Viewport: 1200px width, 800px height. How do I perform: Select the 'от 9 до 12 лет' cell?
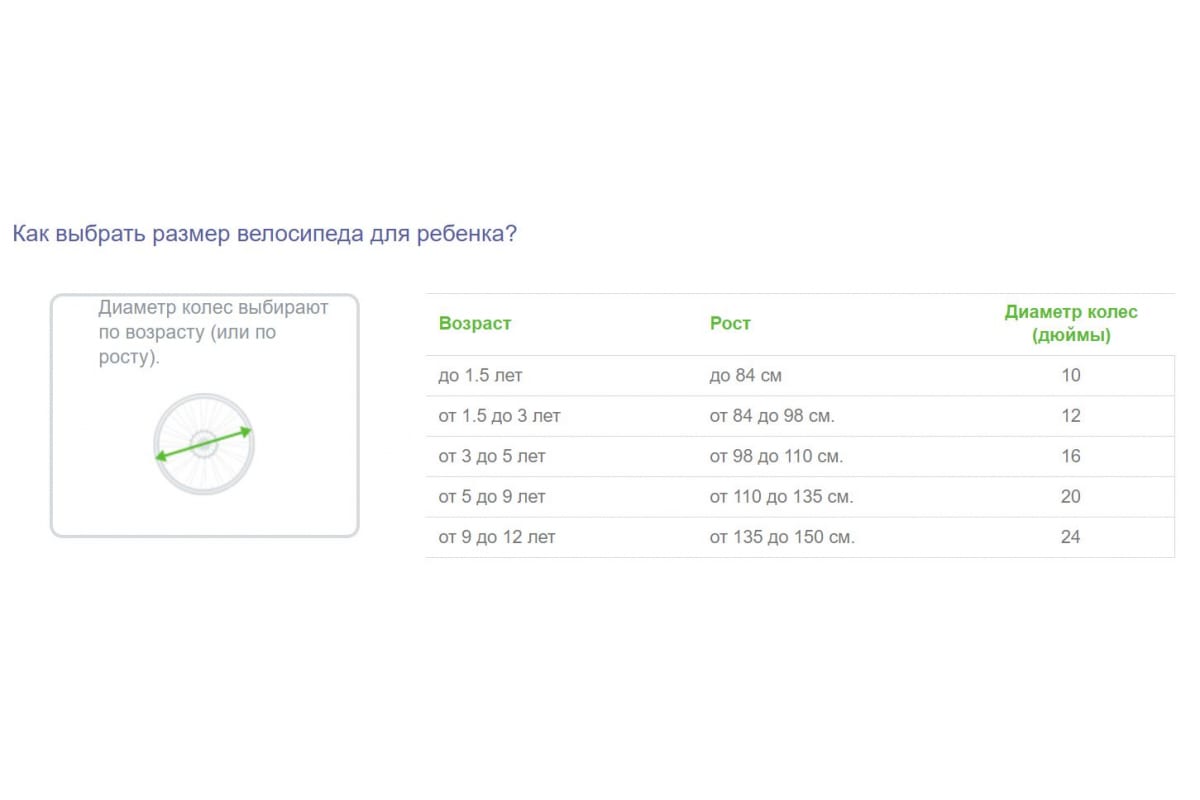(x=497, y=537)
